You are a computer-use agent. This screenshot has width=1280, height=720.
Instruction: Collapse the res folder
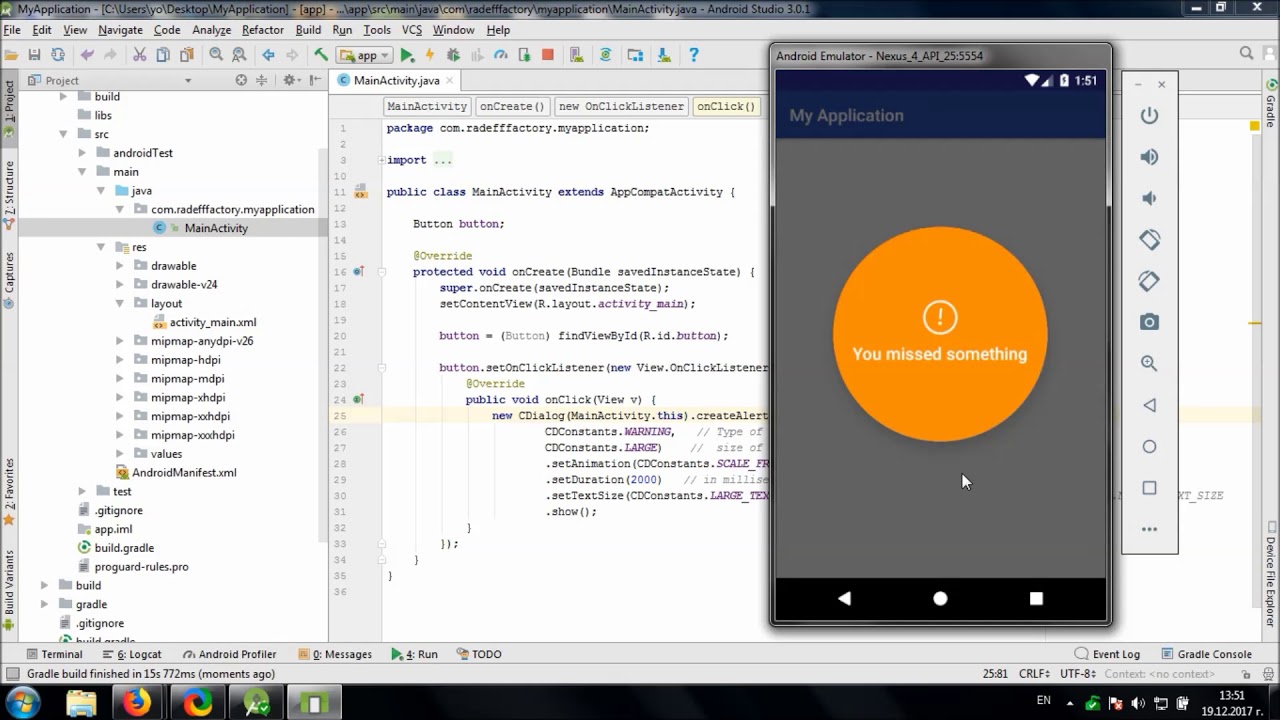[100, 247]
